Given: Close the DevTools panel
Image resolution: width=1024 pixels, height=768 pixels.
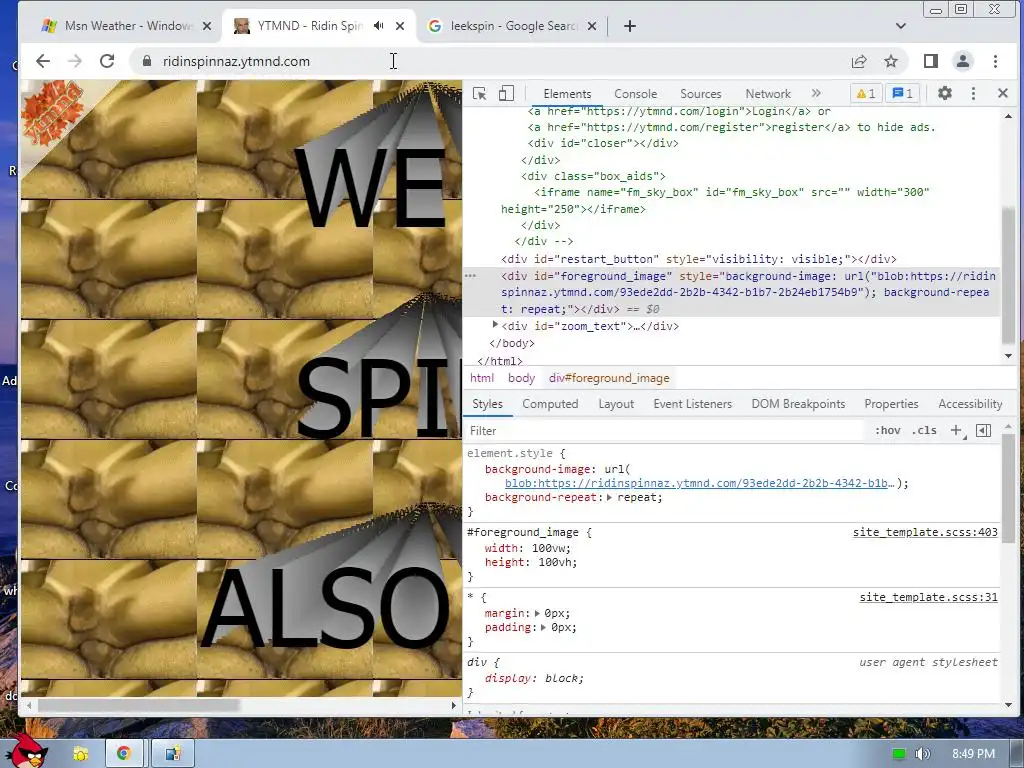Looking at the screenshot, I should [x=1003, y=93].
